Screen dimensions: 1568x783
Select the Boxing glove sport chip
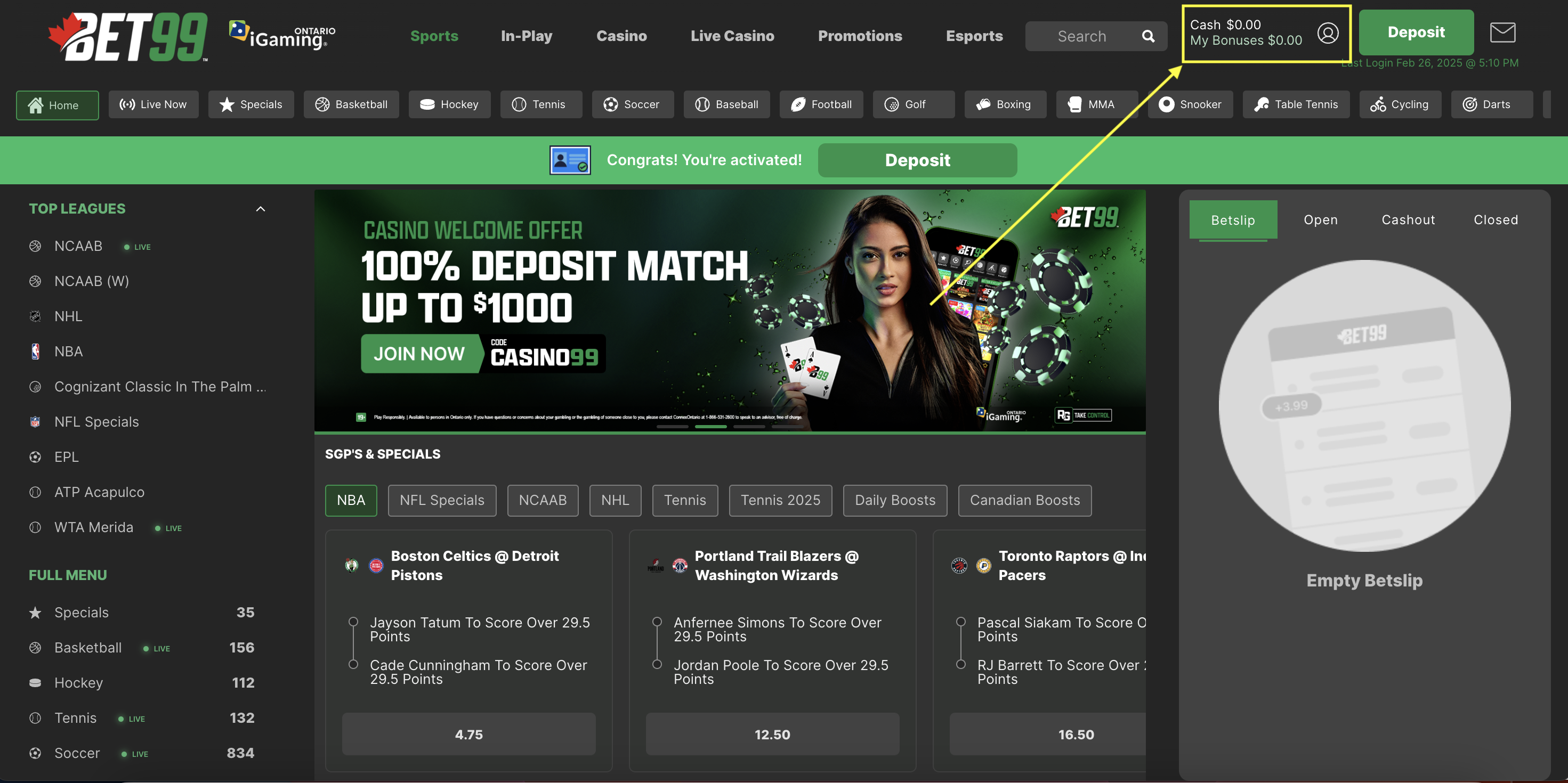pos(1005,104)
